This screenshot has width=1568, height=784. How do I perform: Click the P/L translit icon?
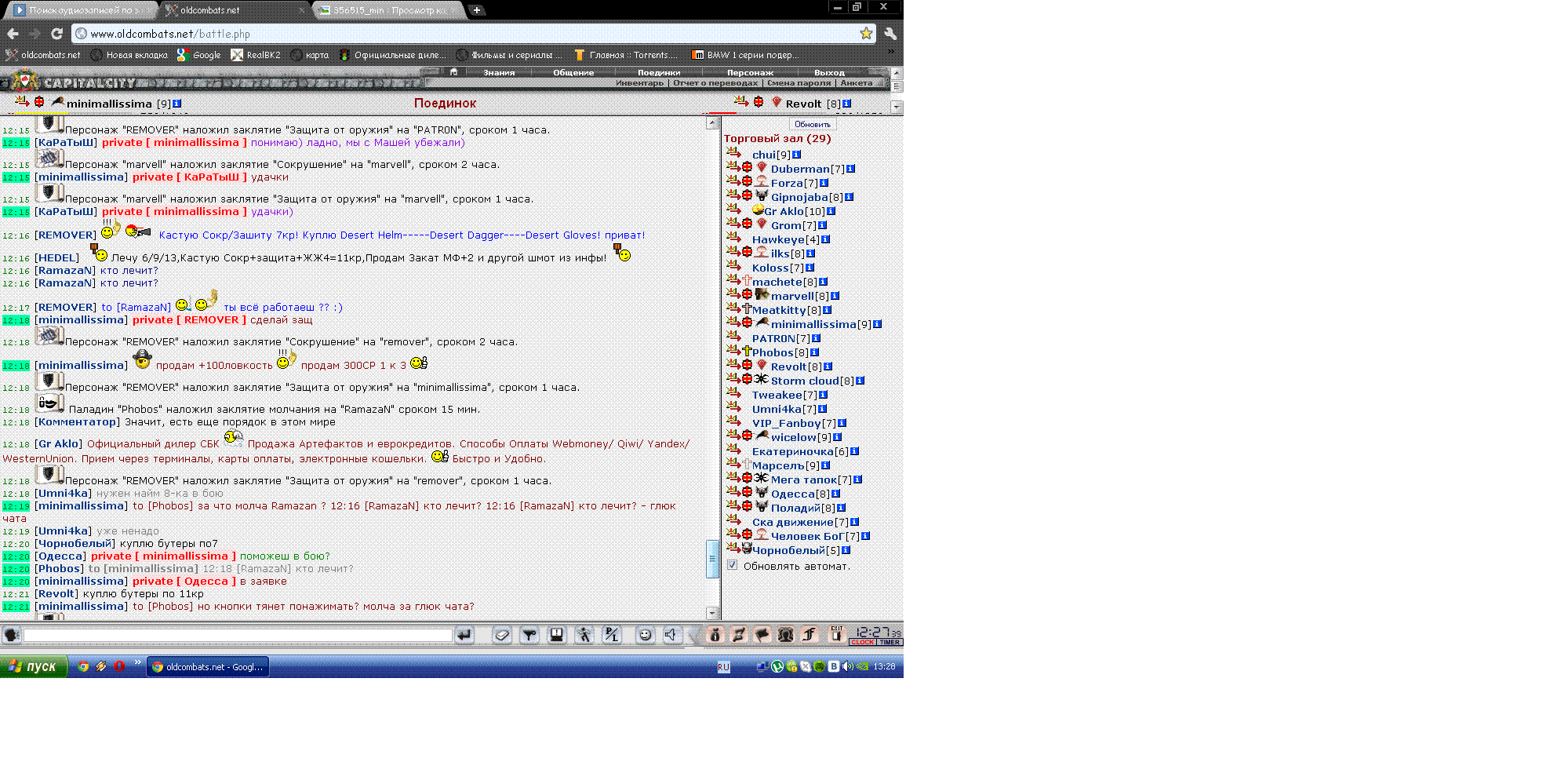tap(611, 635)
